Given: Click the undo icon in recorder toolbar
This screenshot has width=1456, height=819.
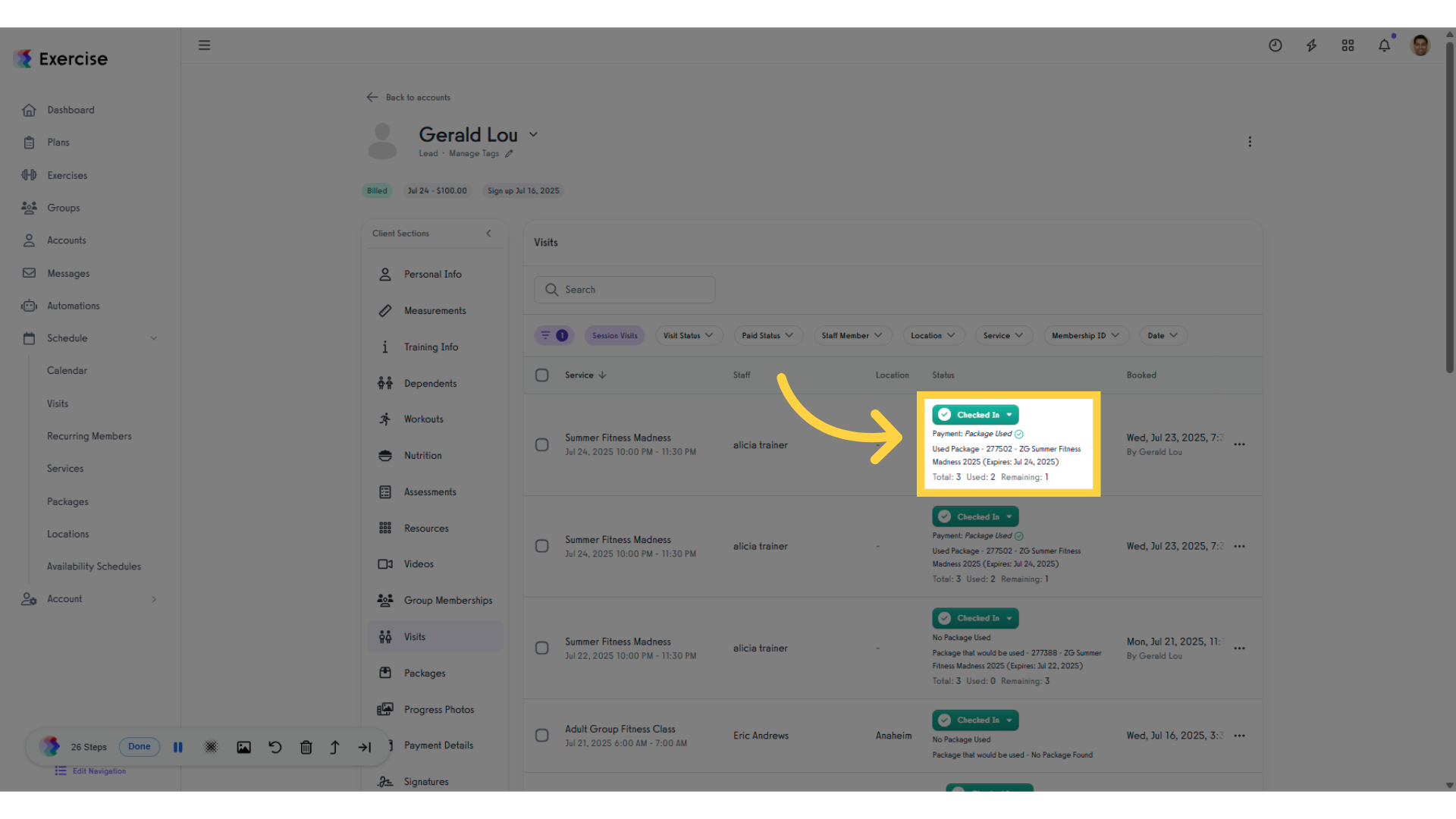Looking at the screenshot, I should click(x=275, y=747).
